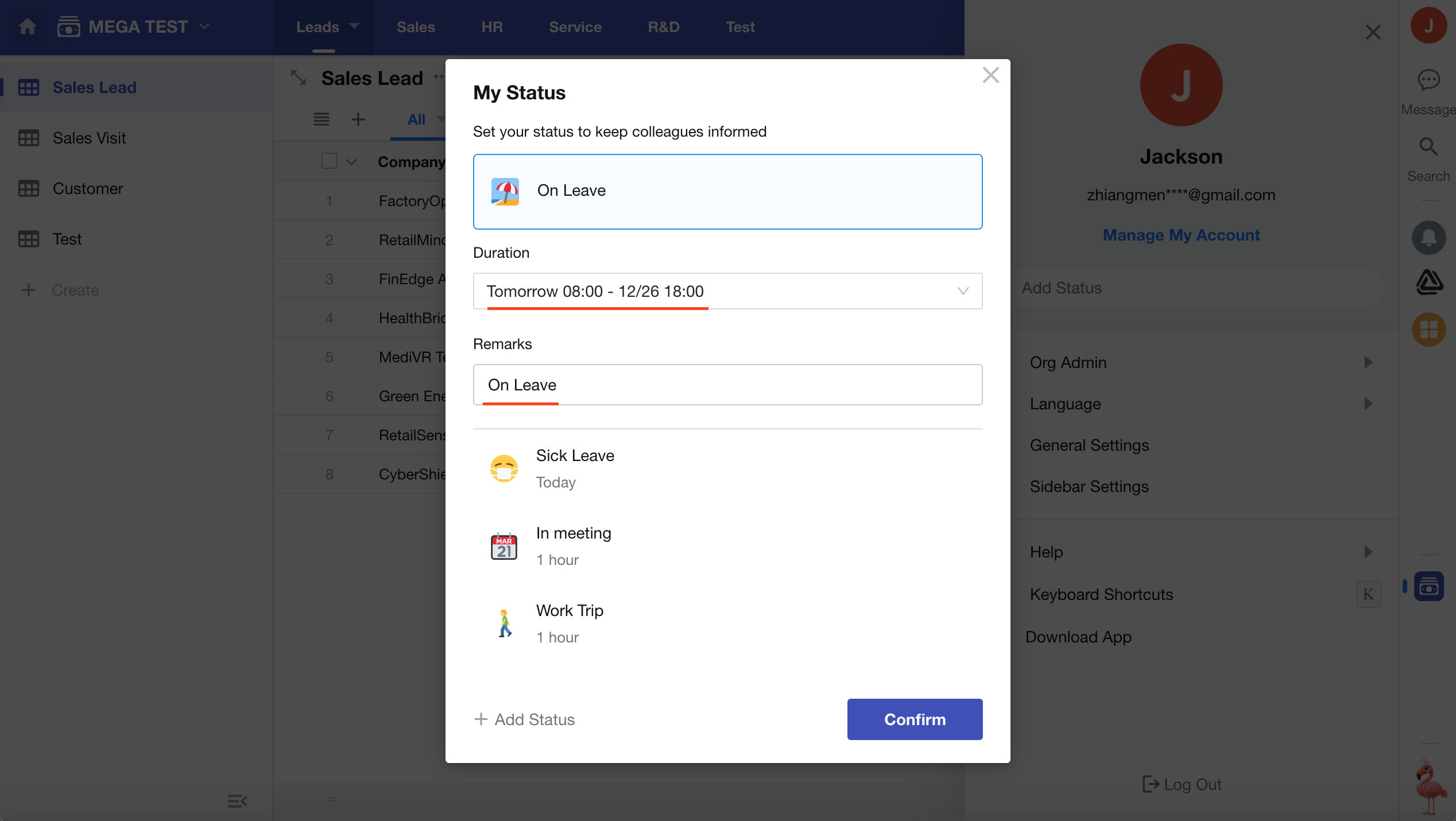Switch to the Sales tab
Screen dimensions: 1456x821
pos(416,27)
